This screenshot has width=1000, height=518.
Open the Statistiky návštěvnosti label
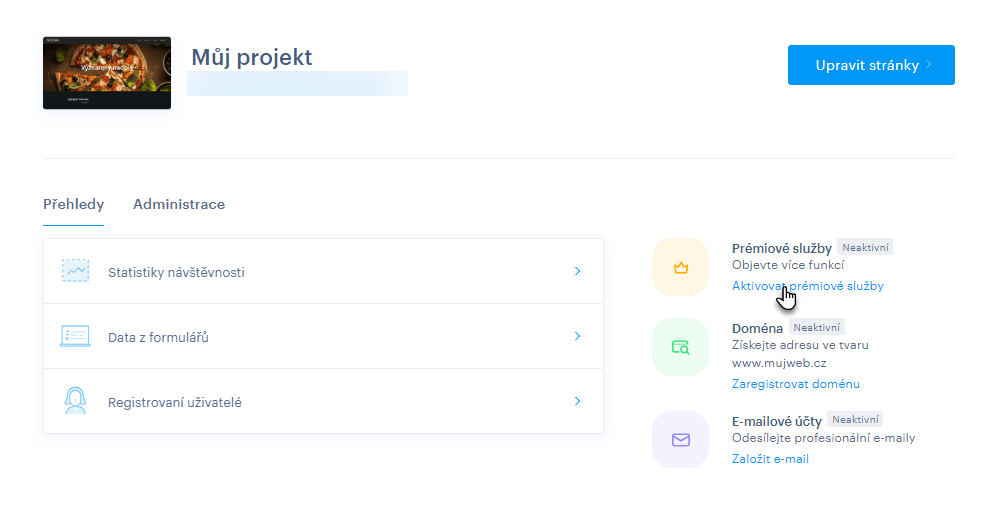(x=176, y=272)
